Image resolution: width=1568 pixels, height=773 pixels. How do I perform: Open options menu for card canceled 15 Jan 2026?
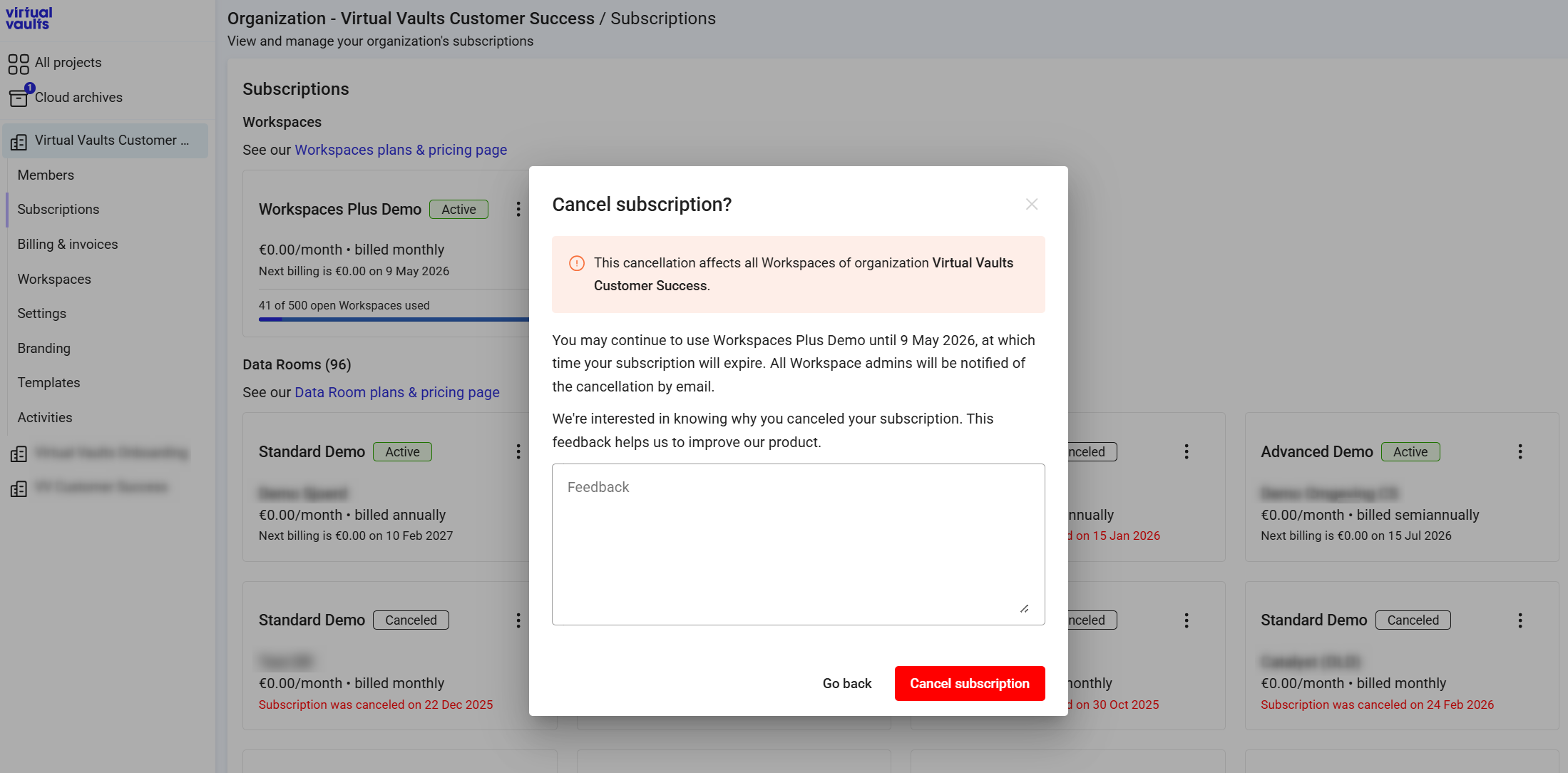click(1187, 452)
